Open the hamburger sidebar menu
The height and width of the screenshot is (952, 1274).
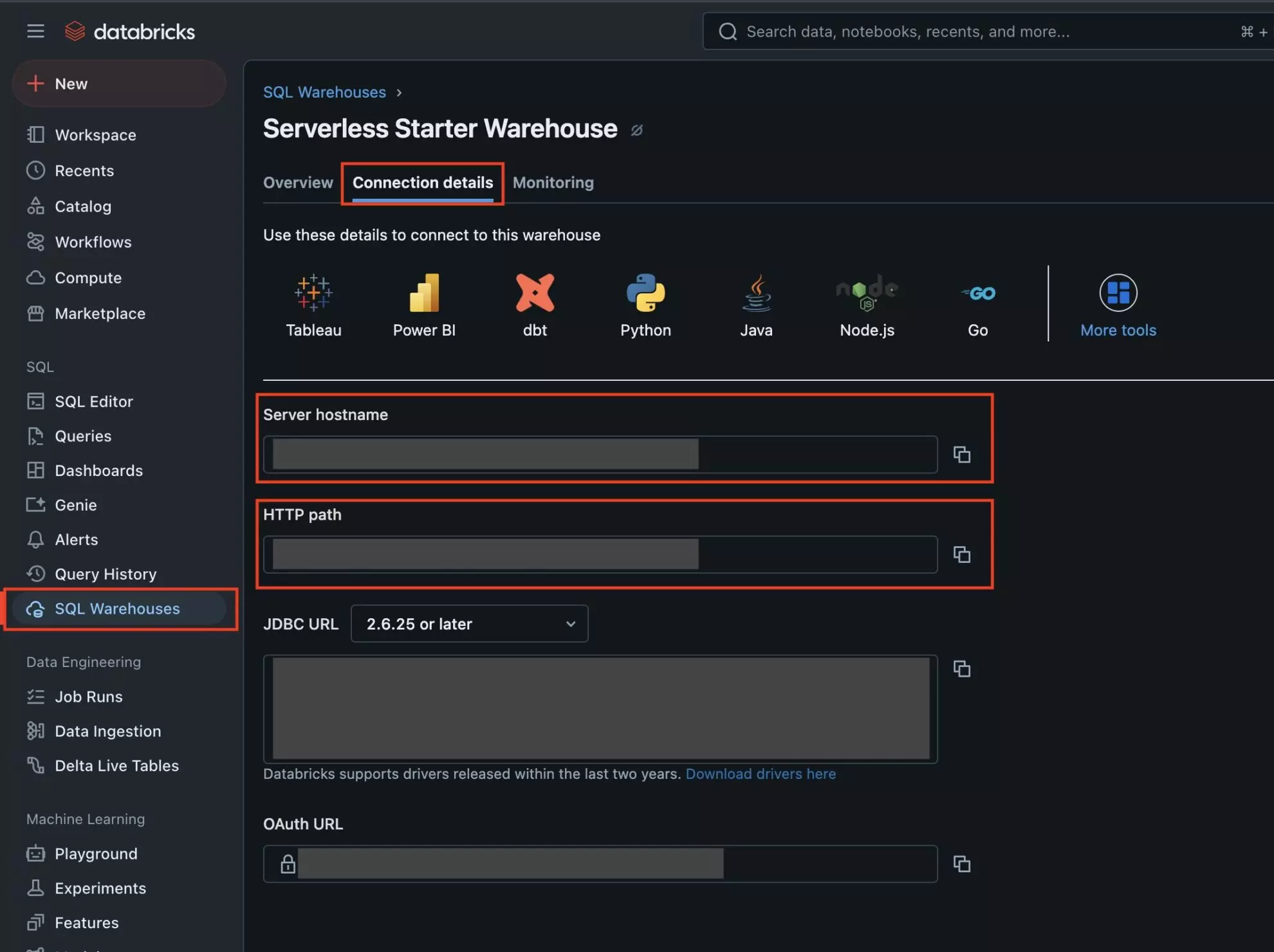pos(35,31)
